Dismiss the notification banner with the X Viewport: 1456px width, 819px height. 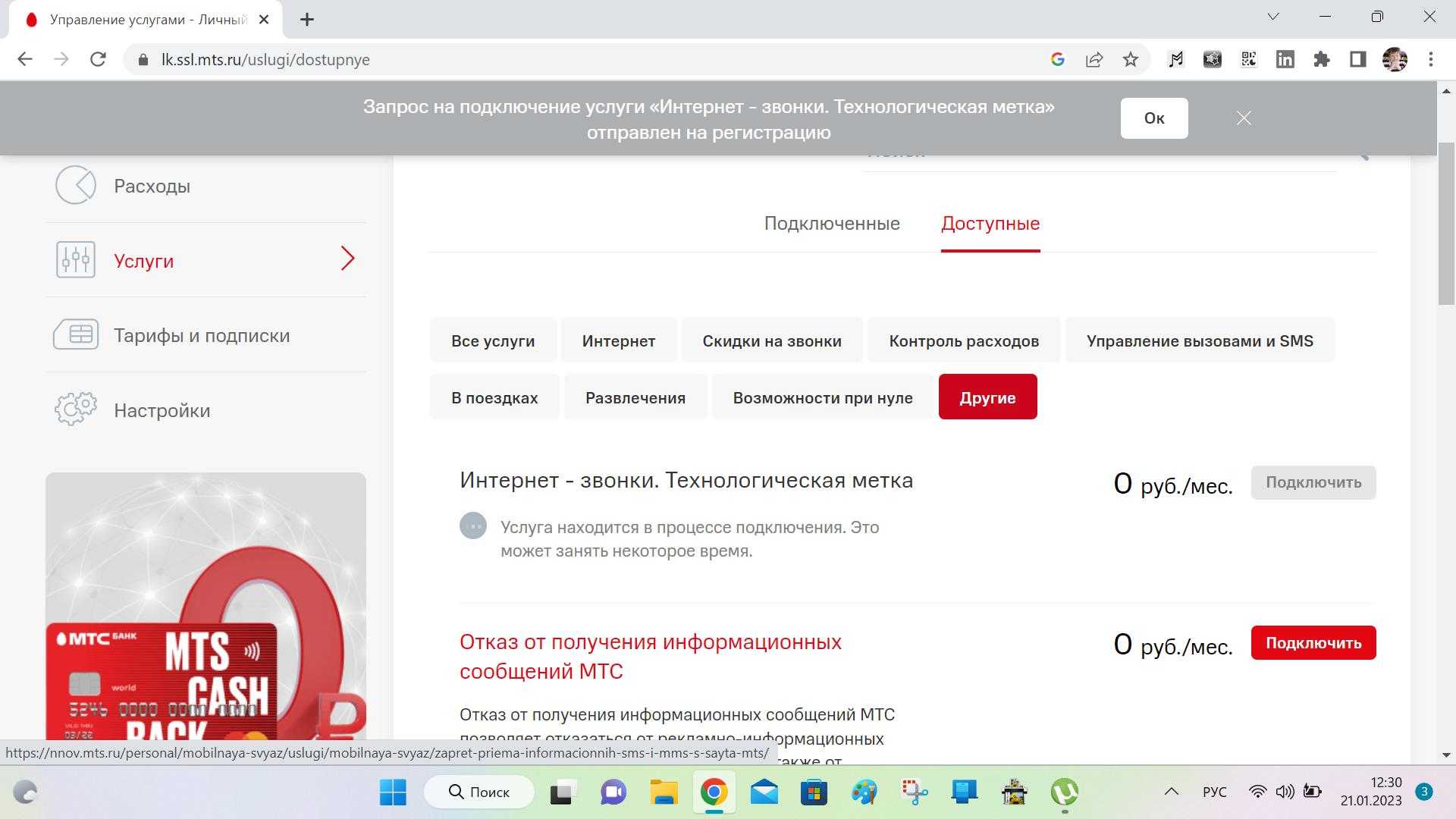1244,118
